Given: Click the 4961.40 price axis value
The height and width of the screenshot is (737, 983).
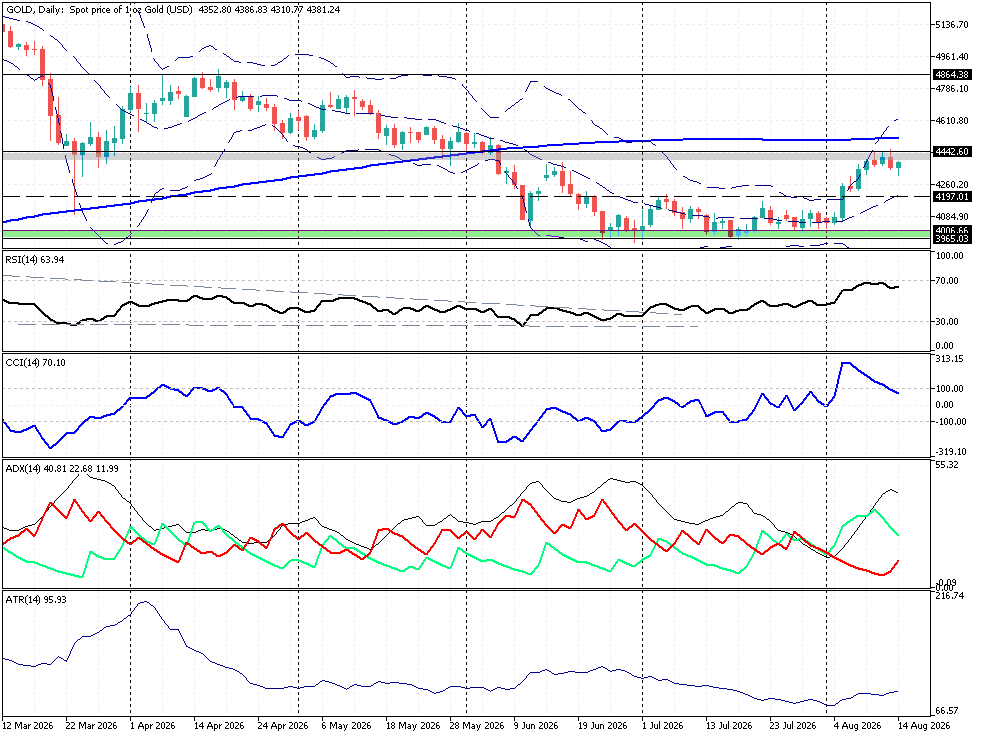Looking at the screenshot, I should (x=952, y=57).
